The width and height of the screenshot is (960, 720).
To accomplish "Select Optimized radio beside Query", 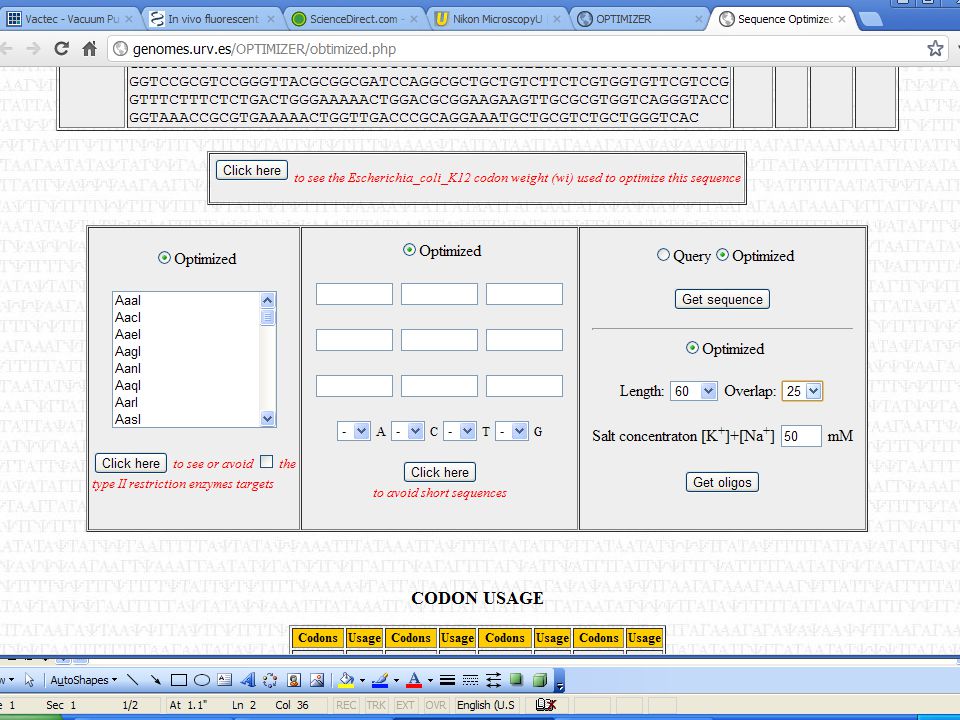I will [x=722, y=255].
